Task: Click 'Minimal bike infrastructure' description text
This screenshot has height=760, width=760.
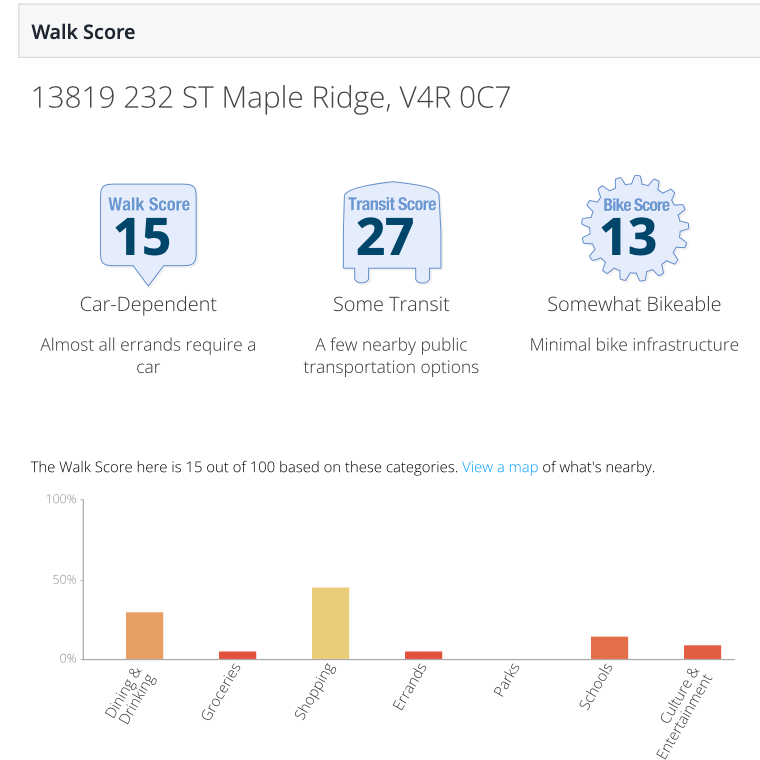Action: [634, 345]
